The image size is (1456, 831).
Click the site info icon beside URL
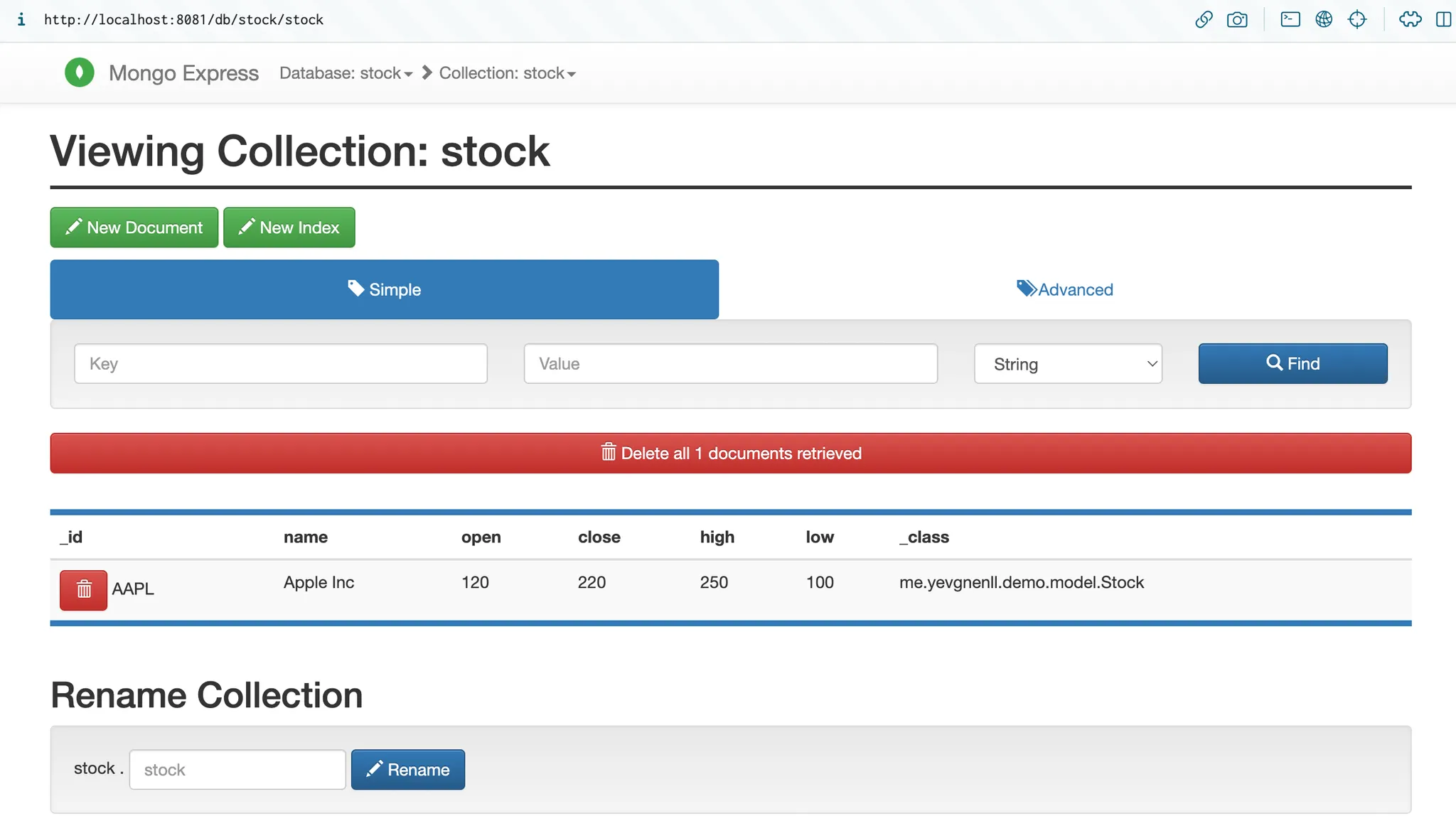(x=21, y=19)
